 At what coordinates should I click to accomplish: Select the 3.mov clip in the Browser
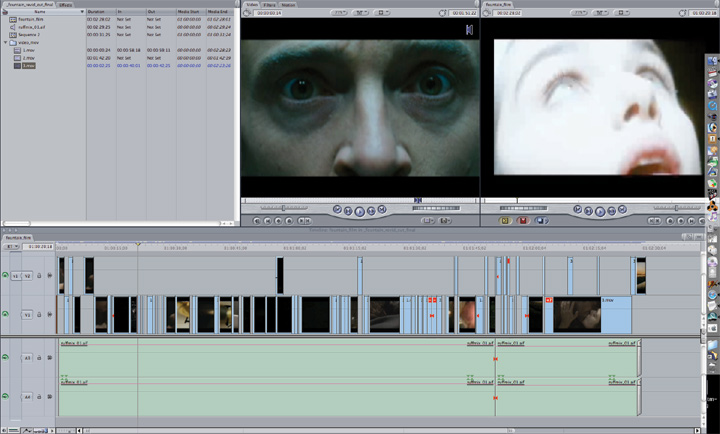pyautogui.click(x=29, y=65)
